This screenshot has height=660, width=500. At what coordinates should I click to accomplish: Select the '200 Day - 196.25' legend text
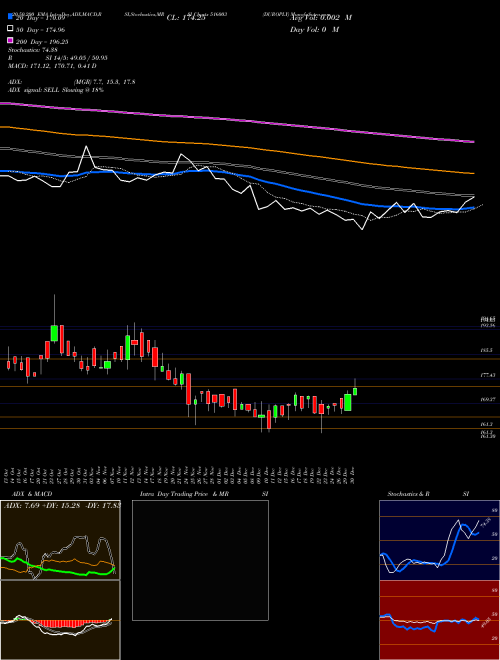[x=42, y=41]
